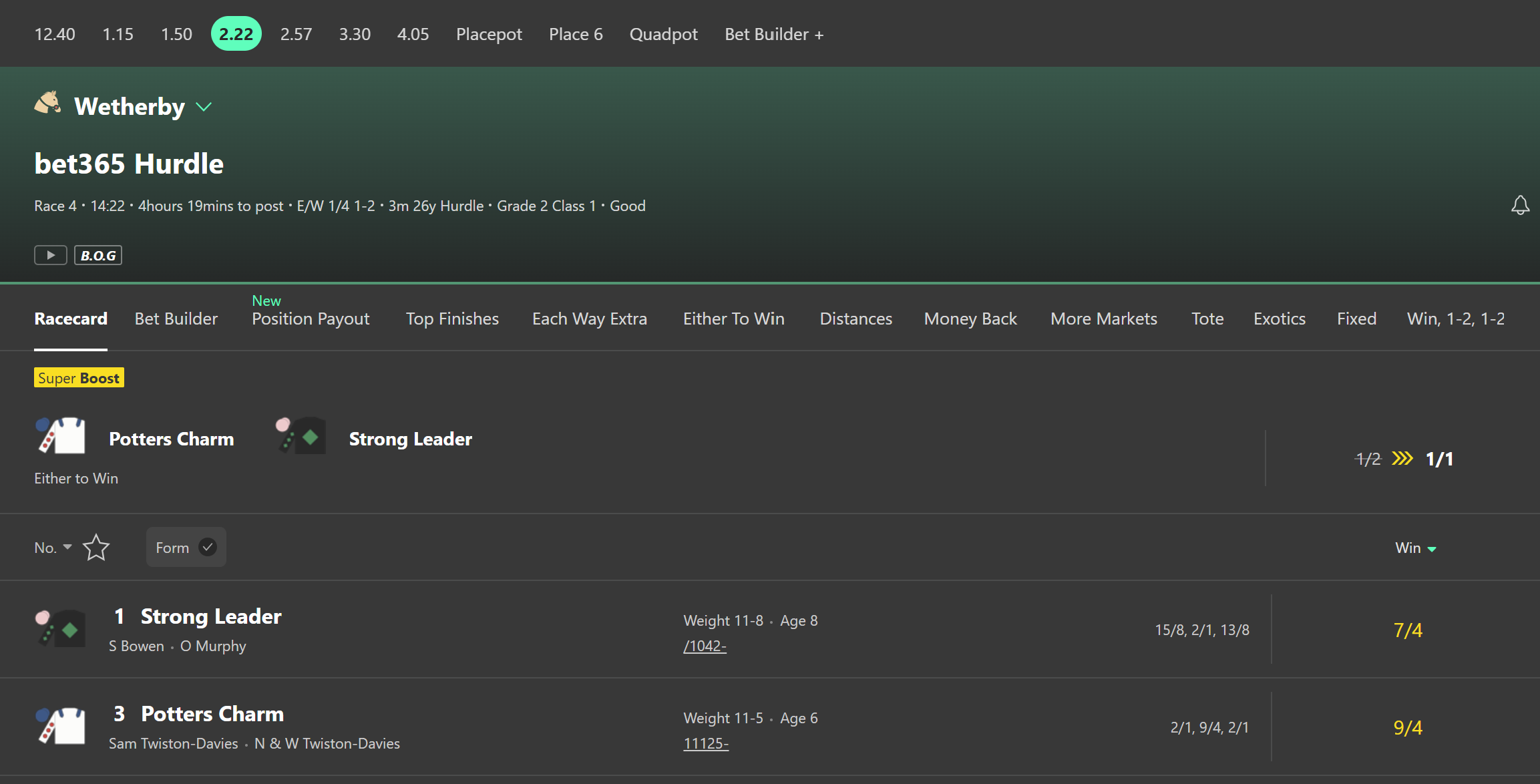Switch to Bet Builder market tab
1540x784 pixels.
pos(176,319)
